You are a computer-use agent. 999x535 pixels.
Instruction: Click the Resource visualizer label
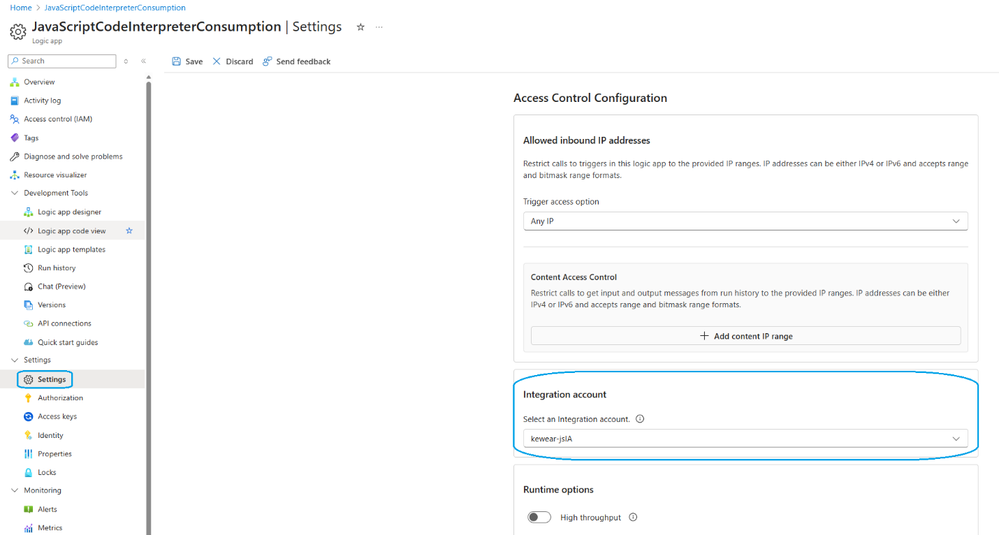(x=55, y=175)
